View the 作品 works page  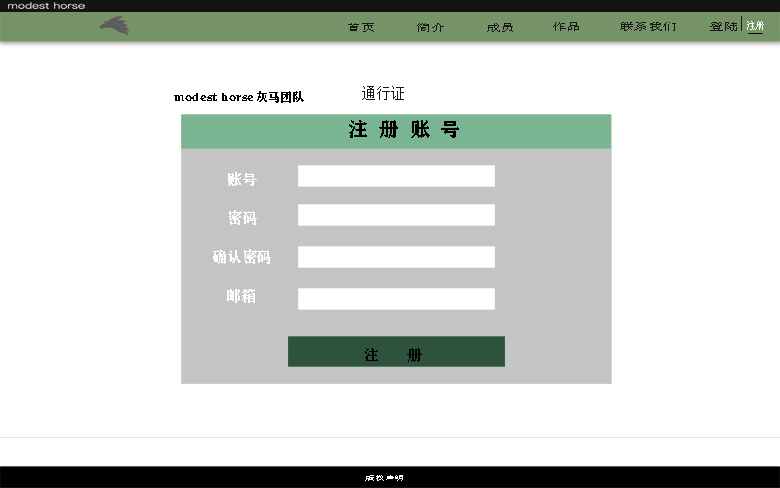566,27
